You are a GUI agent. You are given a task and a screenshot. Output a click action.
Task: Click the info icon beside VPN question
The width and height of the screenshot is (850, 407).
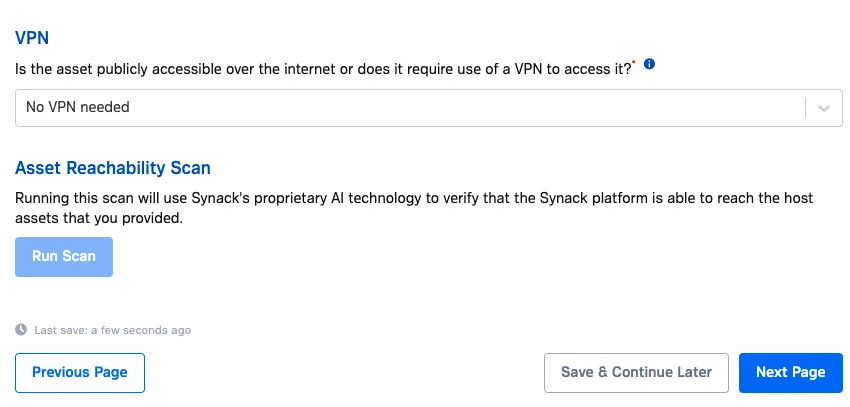pyautogui.click(x=649, y=64)
